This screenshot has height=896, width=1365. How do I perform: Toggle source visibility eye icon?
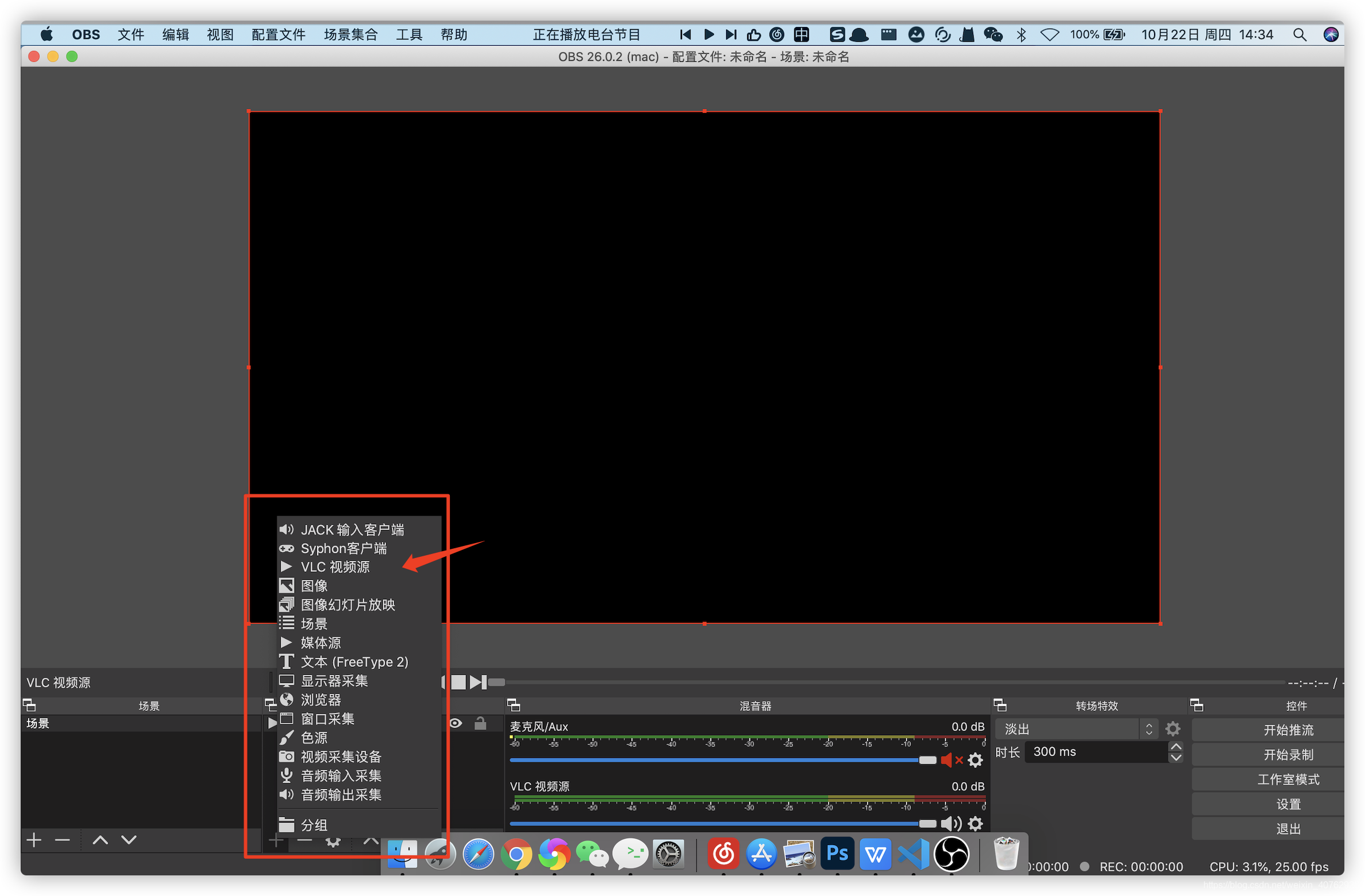pos(456,723)
